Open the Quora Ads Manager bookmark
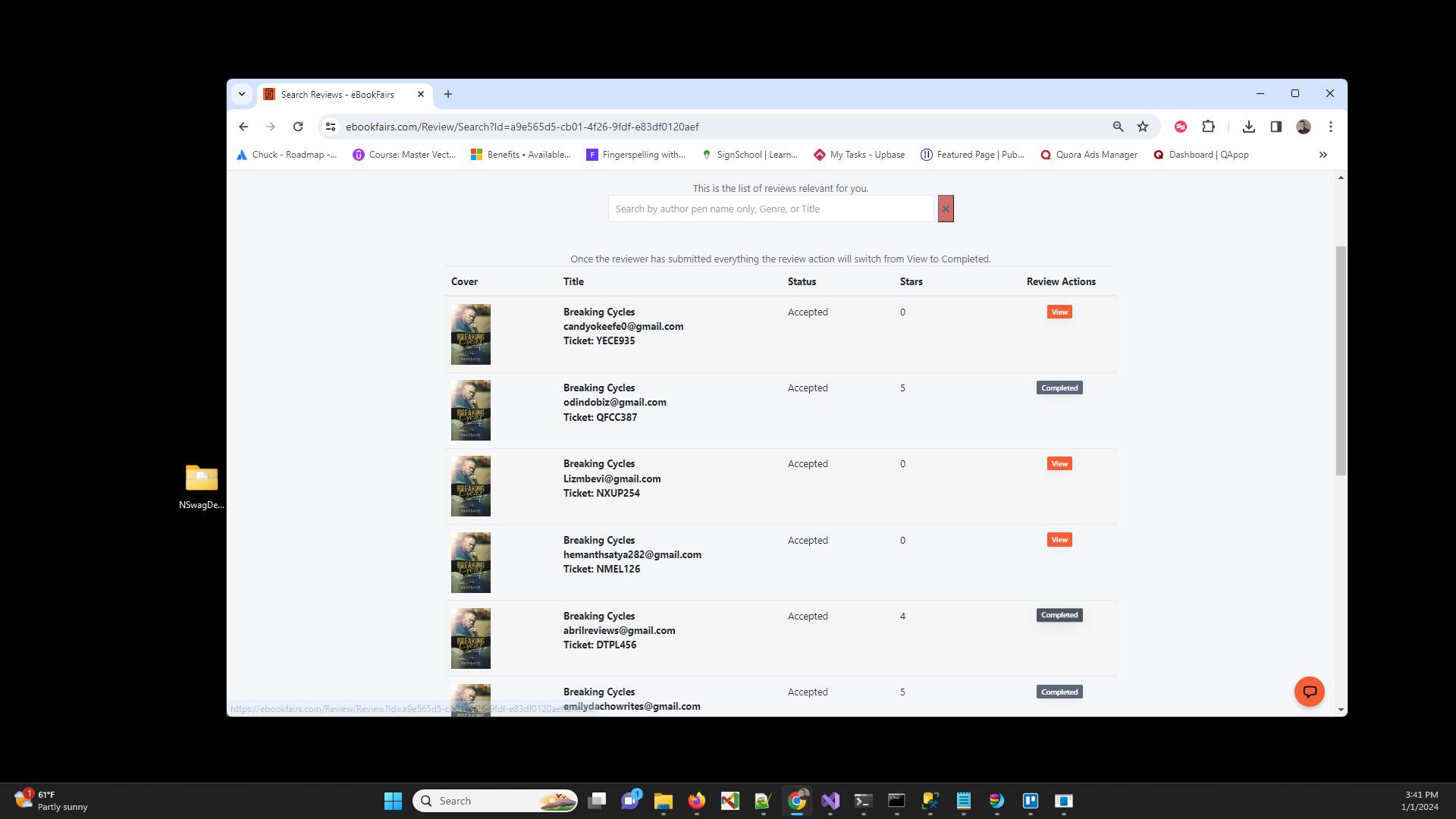The height and width of the screenshot is (819, 1456). click(x=1089, y=155)
